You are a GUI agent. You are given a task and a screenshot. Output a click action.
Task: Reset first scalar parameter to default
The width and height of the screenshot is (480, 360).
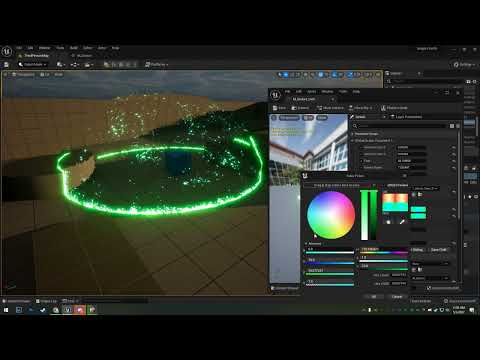click(454, 147)
